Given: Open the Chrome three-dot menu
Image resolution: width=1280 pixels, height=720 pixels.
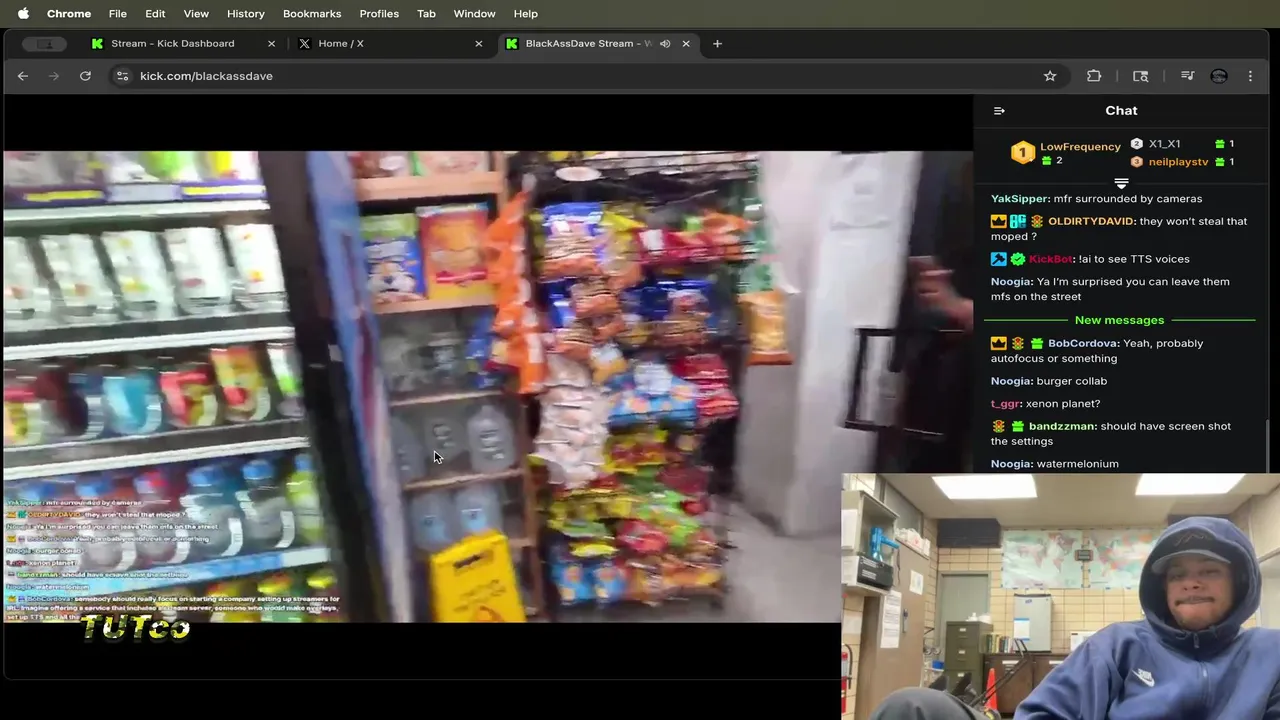Looking at the screenshot, I should [x=1250, y=76].
